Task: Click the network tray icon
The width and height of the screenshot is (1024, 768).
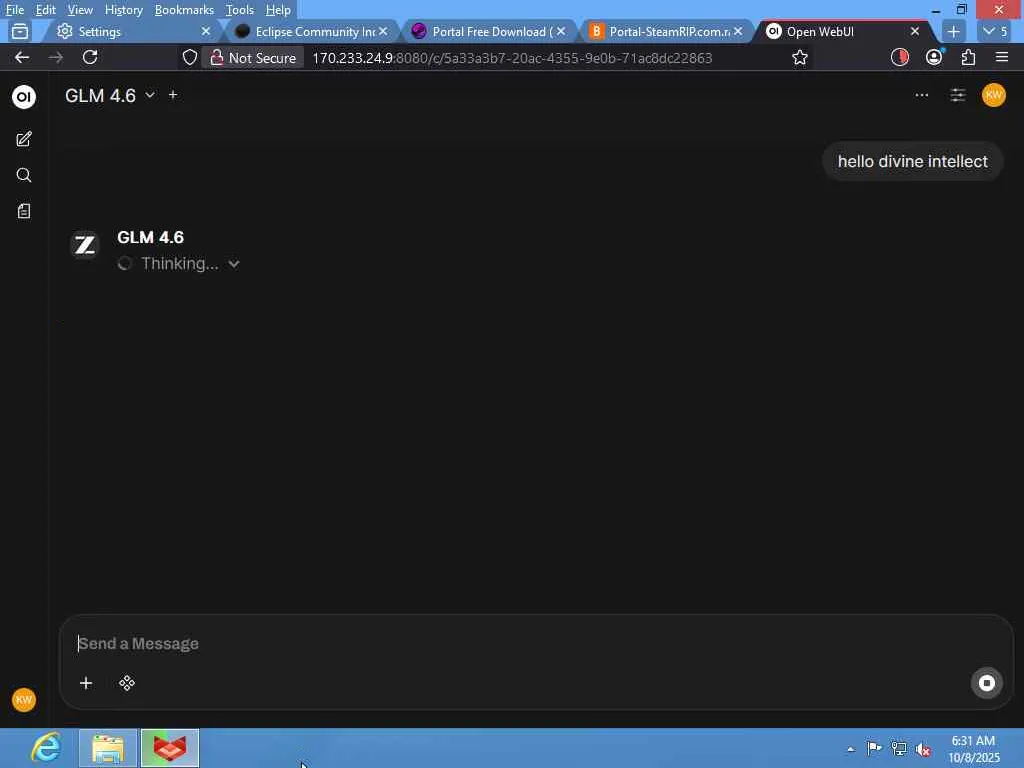Action: tap(899, 748)
